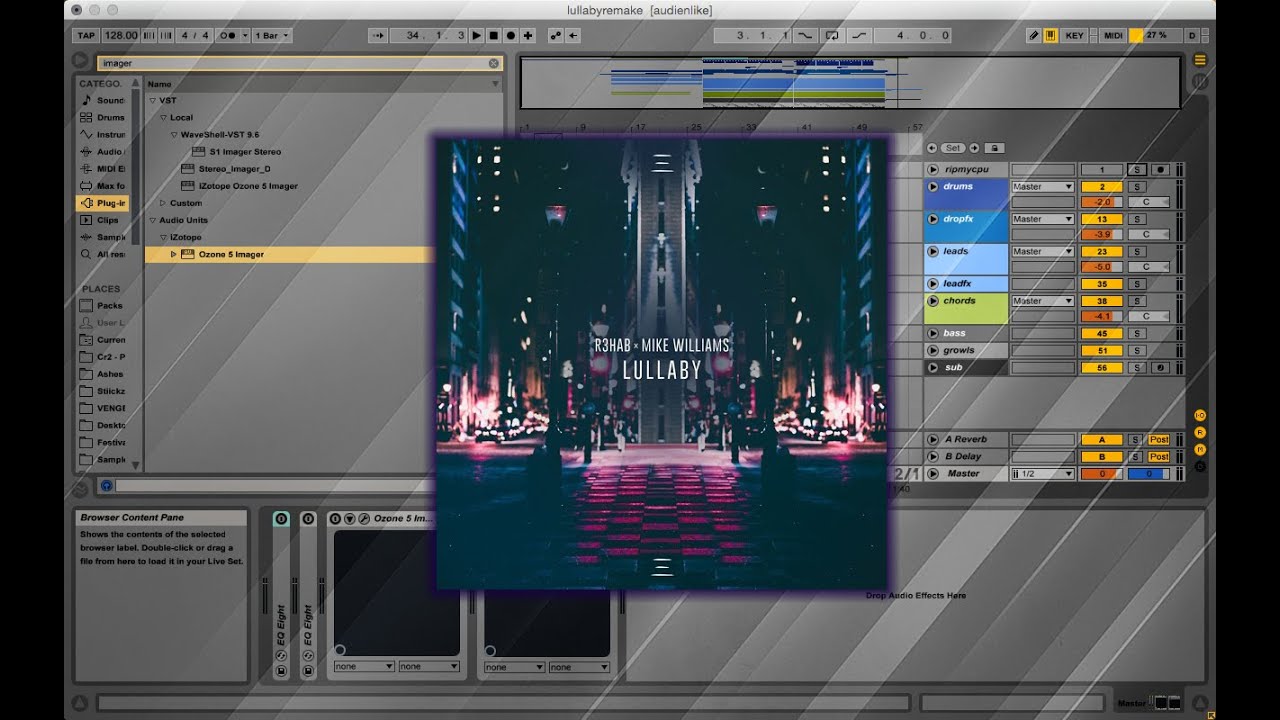Clear the imager search field
The image size is (1280, 720).
click(x=493, y=63)
